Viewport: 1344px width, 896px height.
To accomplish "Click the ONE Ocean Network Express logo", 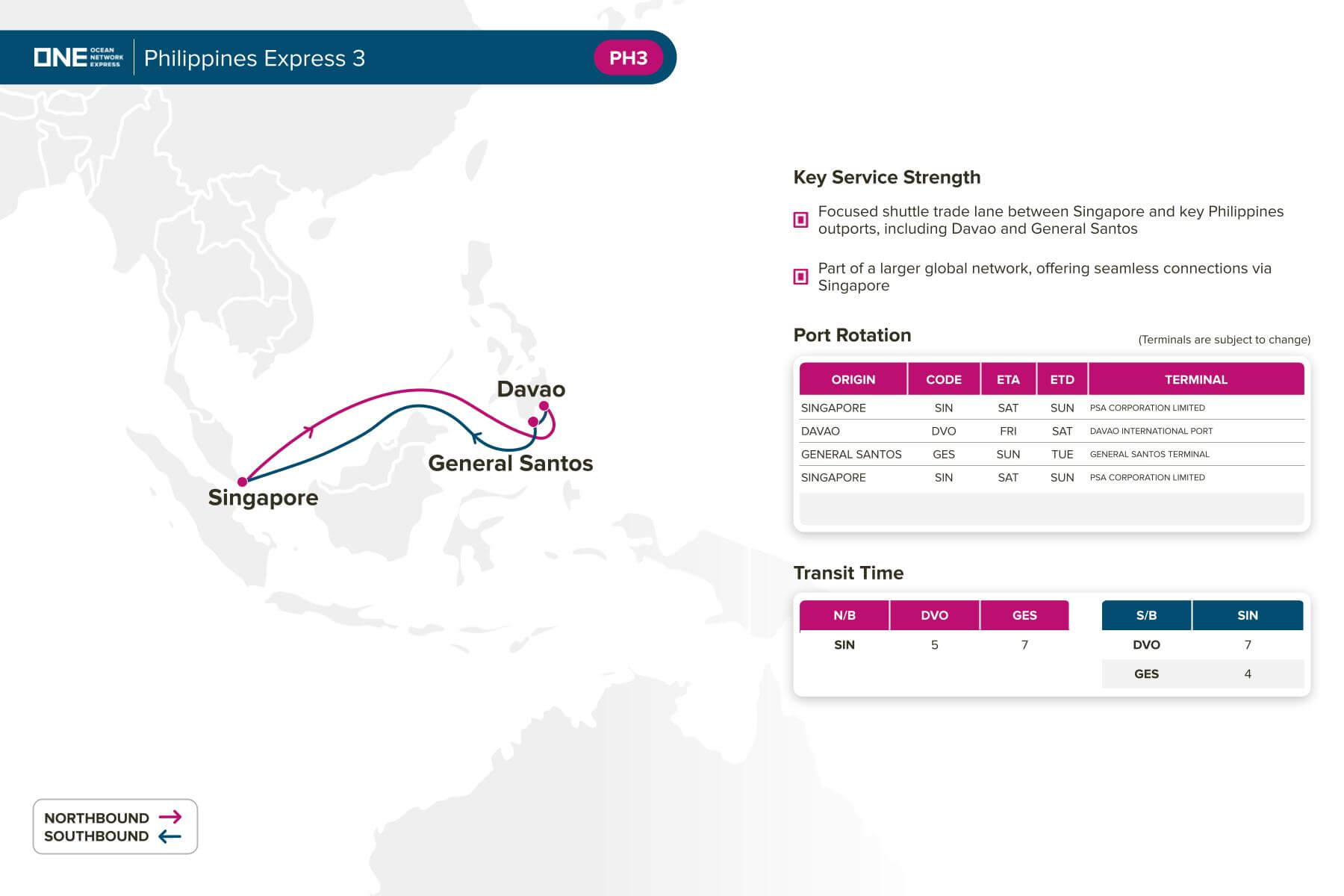I will [x=78, y=57].
